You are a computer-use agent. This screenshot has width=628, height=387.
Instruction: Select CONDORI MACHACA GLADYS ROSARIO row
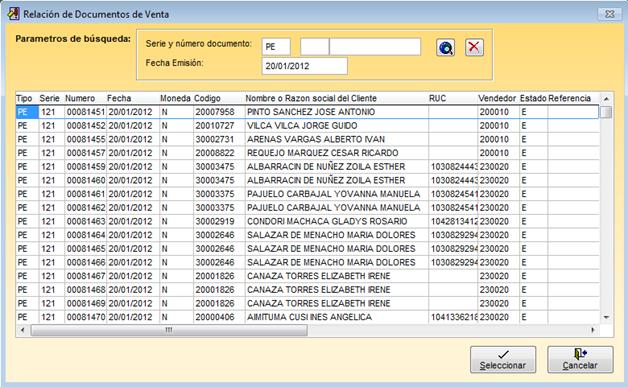(308, 222)
